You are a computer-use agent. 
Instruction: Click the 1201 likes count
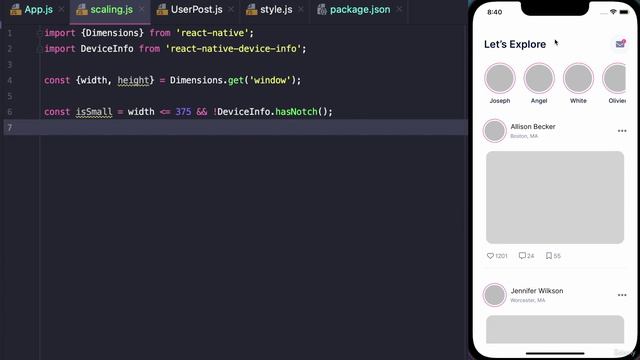point(501,256)
